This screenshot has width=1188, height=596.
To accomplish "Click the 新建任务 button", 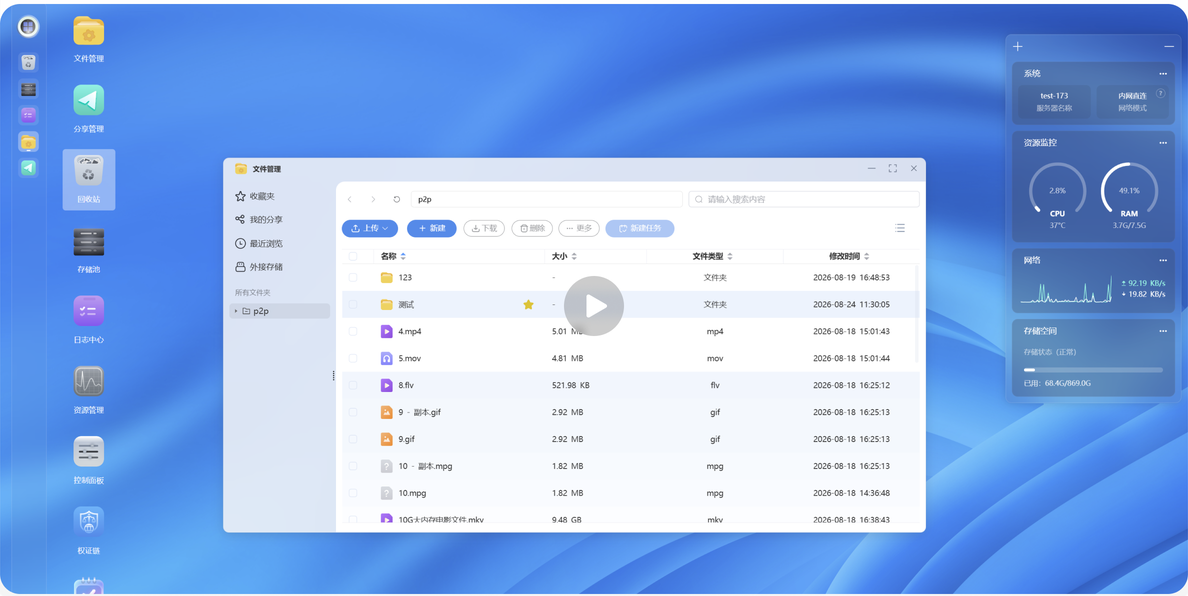I will click(639, 228).
